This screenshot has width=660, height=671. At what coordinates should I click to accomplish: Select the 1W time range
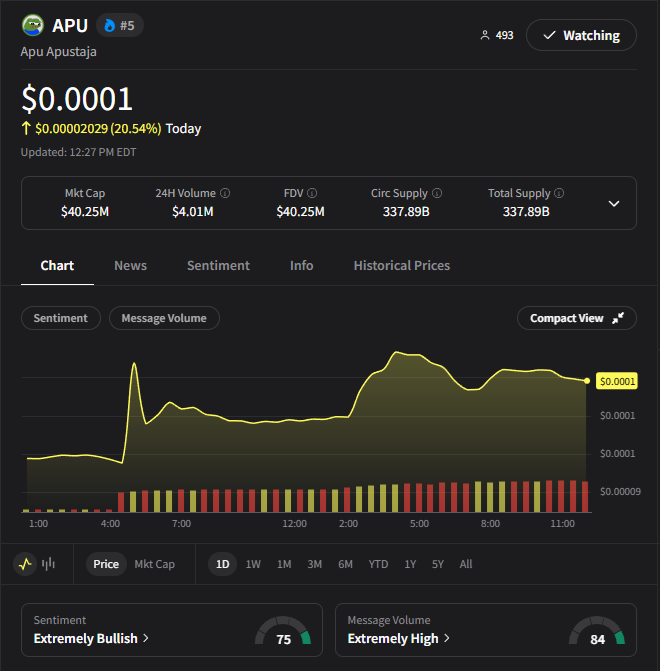pos(253,564)
